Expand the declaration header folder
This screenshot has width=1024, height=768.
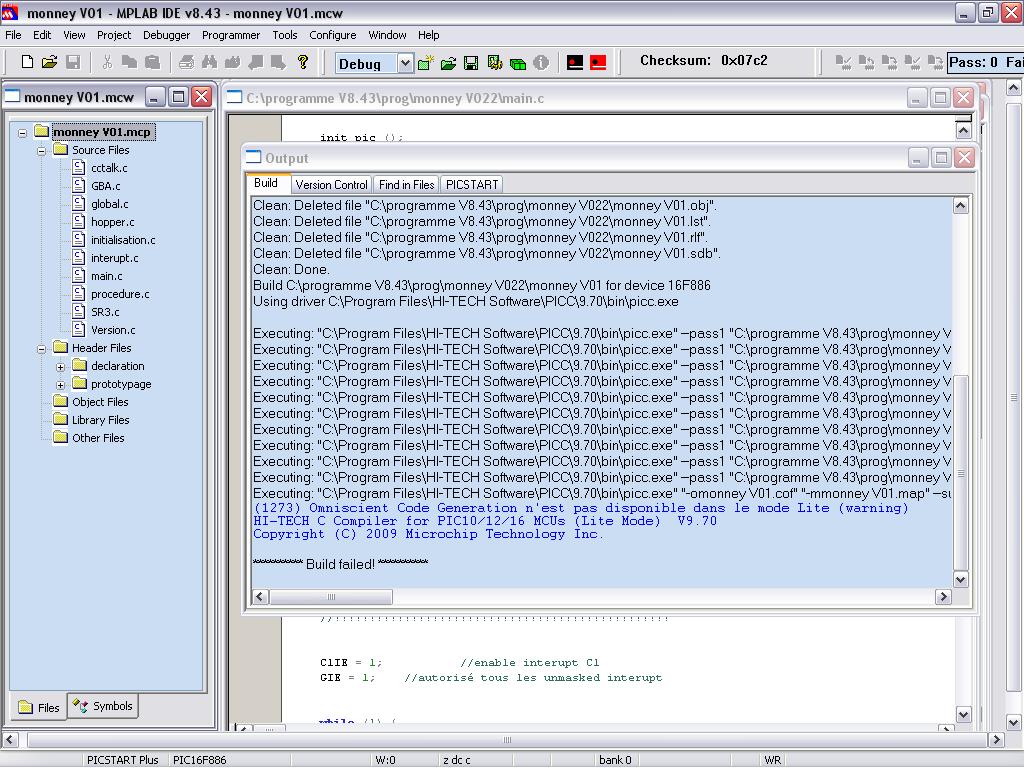(x=60, y=366)
